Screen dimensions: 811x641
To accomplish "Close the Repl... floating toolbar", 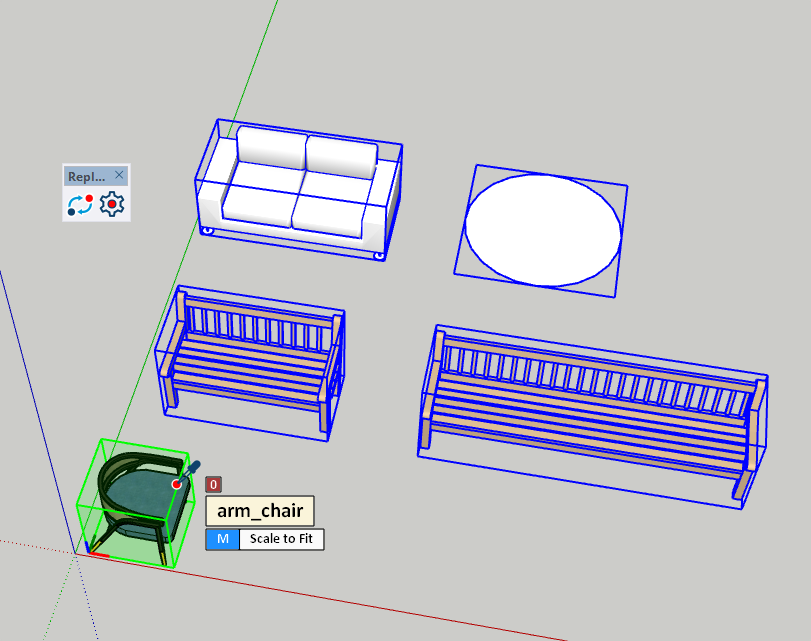I will tap(119, 175).
